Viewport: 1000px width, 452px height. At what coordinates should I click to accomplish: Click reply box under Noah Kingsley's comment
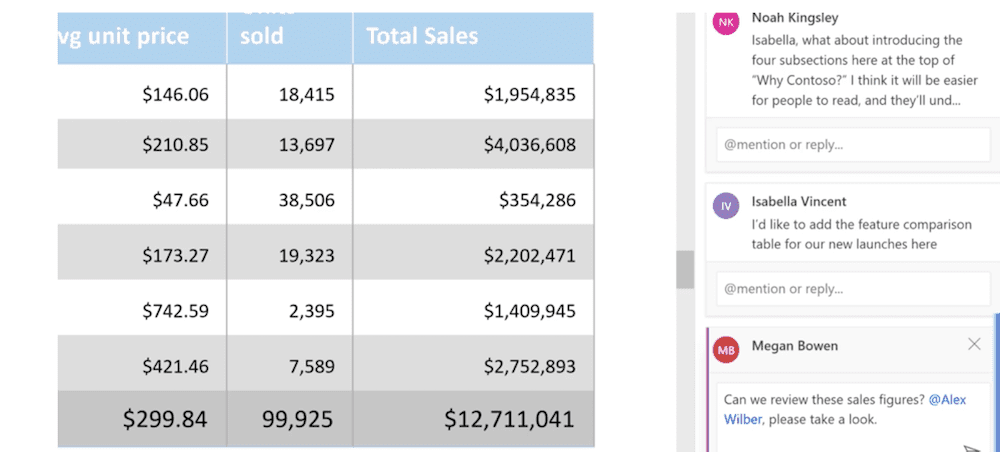click(853, 145)
